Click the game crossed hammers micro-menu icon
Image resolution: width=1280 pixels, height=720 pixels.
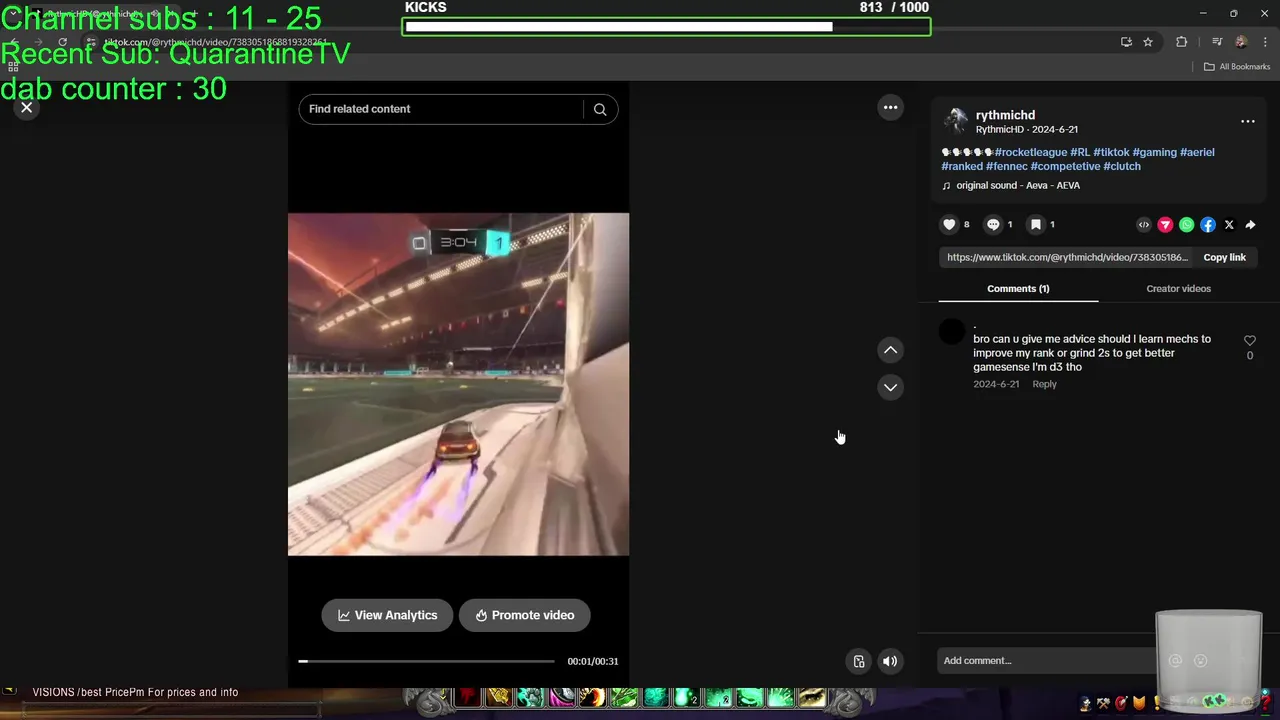pos(1103,703)
